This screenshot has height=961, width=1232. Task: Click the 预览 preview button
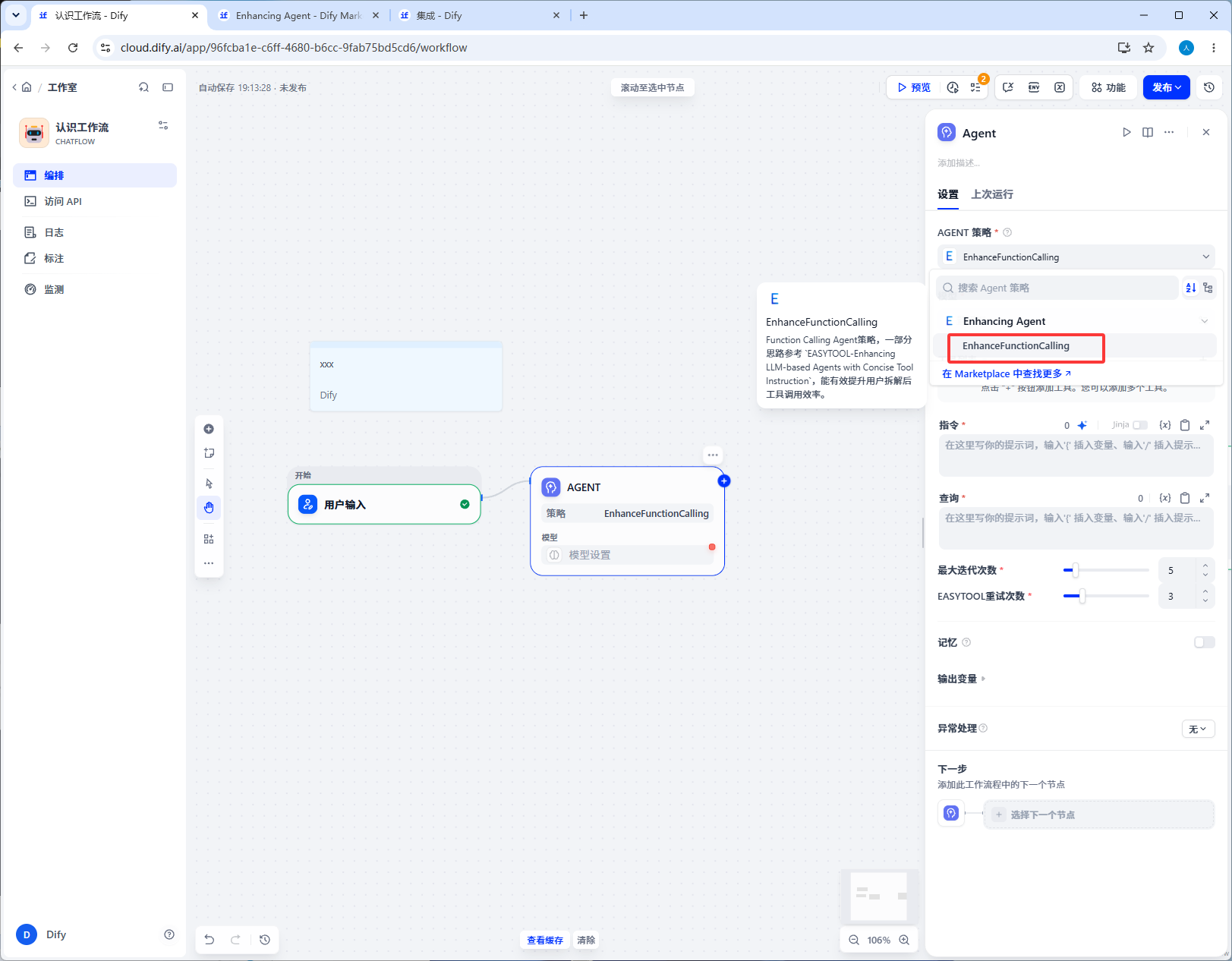pos(914,87)
